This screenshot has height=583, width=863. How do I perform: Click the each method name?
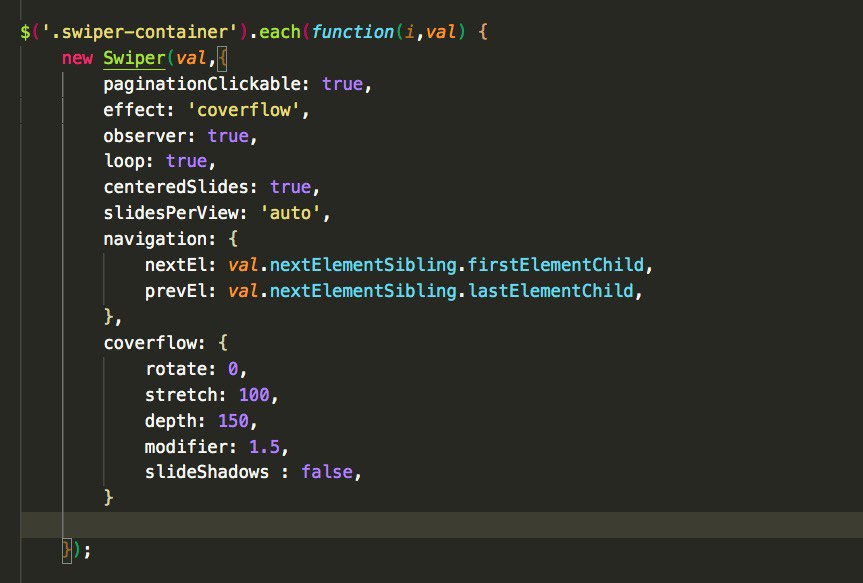(280, 32)
